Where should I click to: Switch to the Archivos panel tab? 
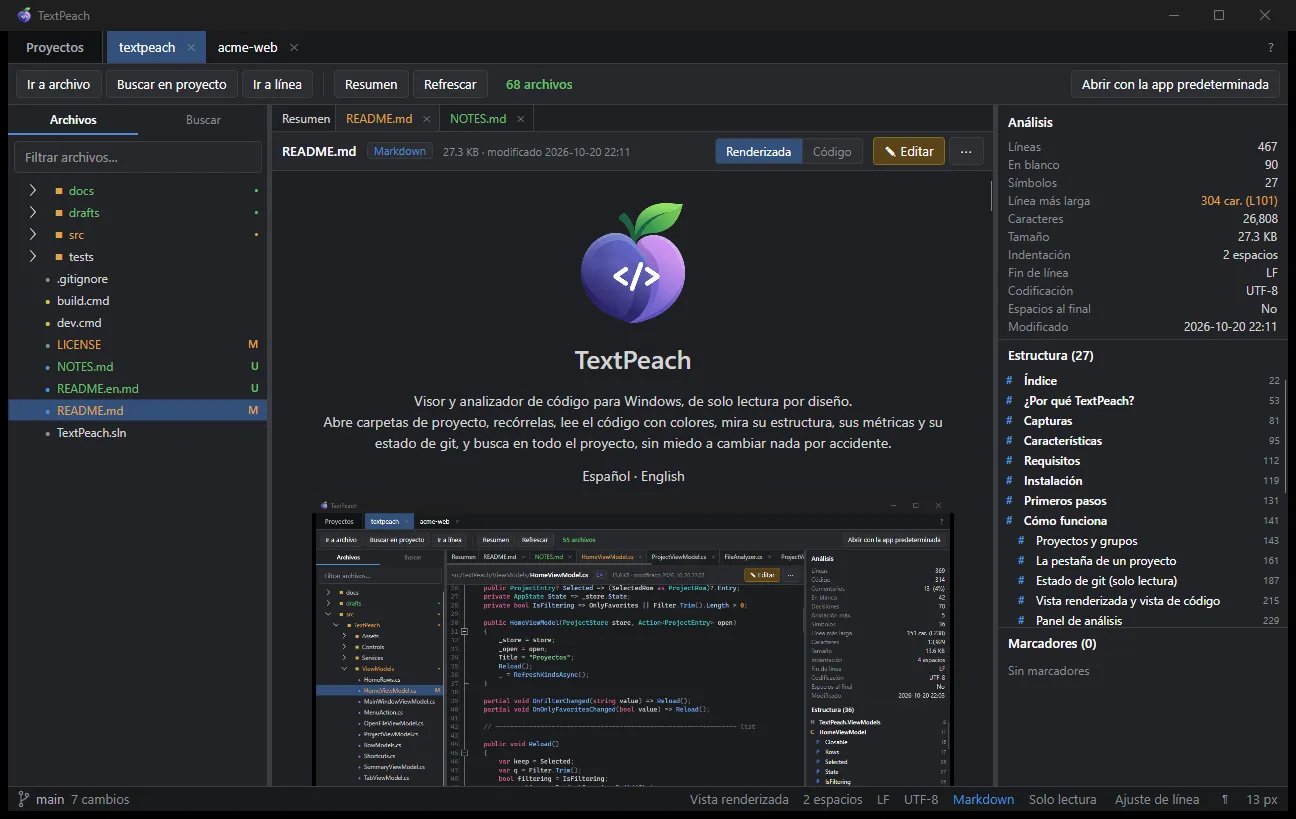click(73, 119)
